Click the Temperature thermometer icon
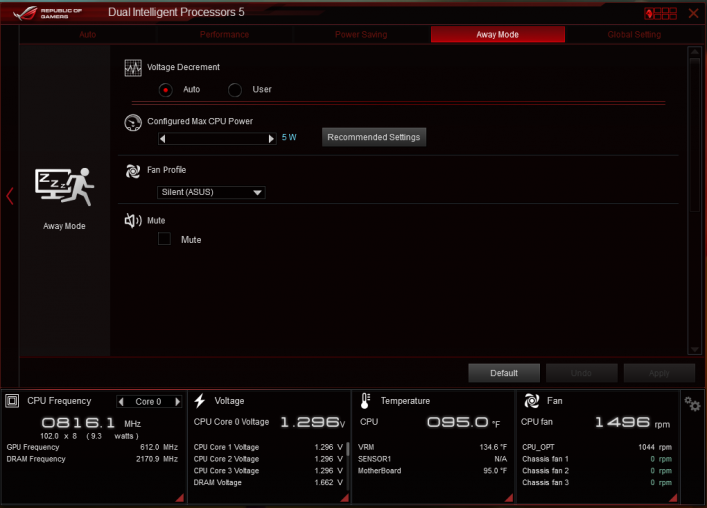This screenshot has height=508, width=707. coord(365,401)
